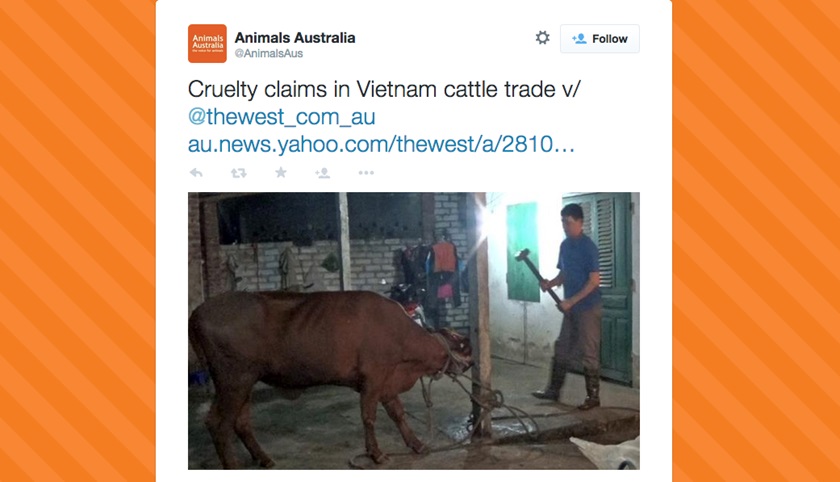
Task: Favorite the tweet with star icon
Action: point(281,172)
